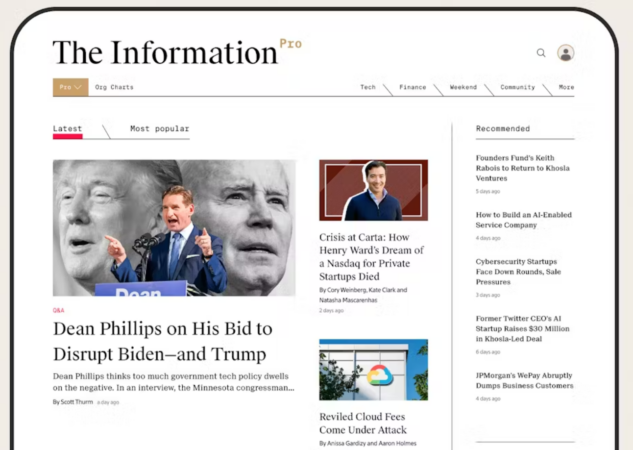Click The Information logo

165,52
